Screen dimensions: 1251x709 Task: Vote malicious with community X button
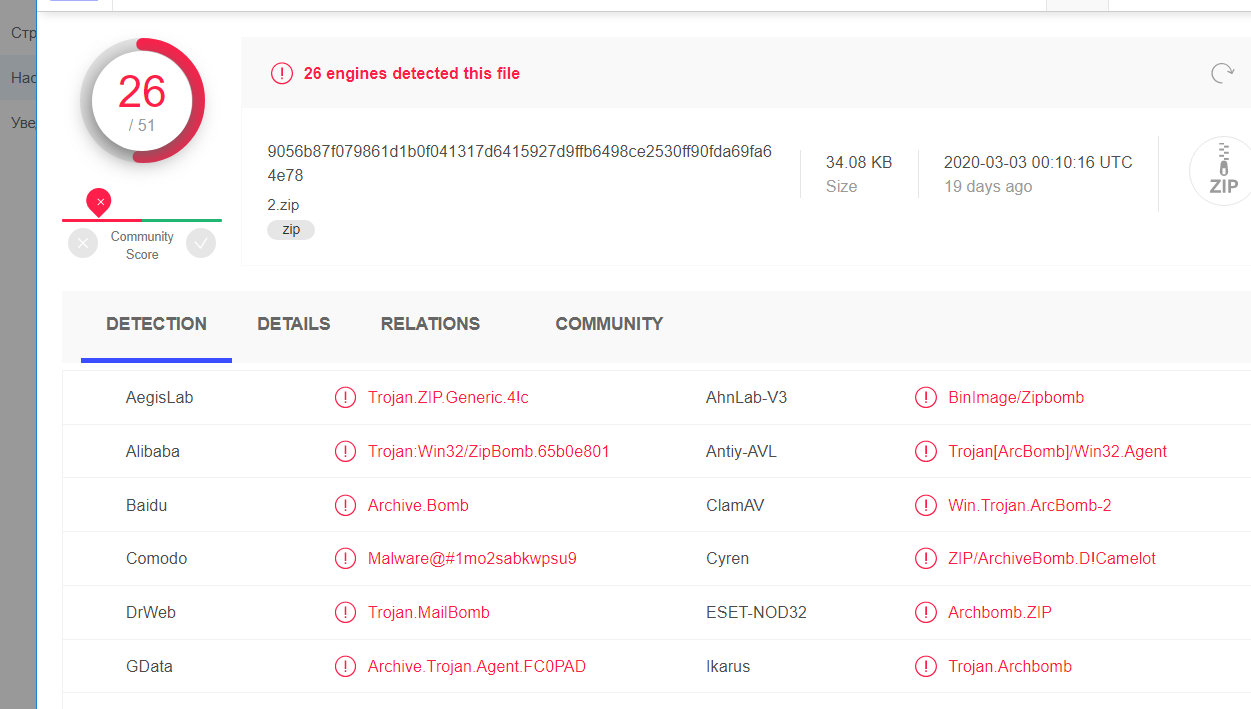(83, 243)
